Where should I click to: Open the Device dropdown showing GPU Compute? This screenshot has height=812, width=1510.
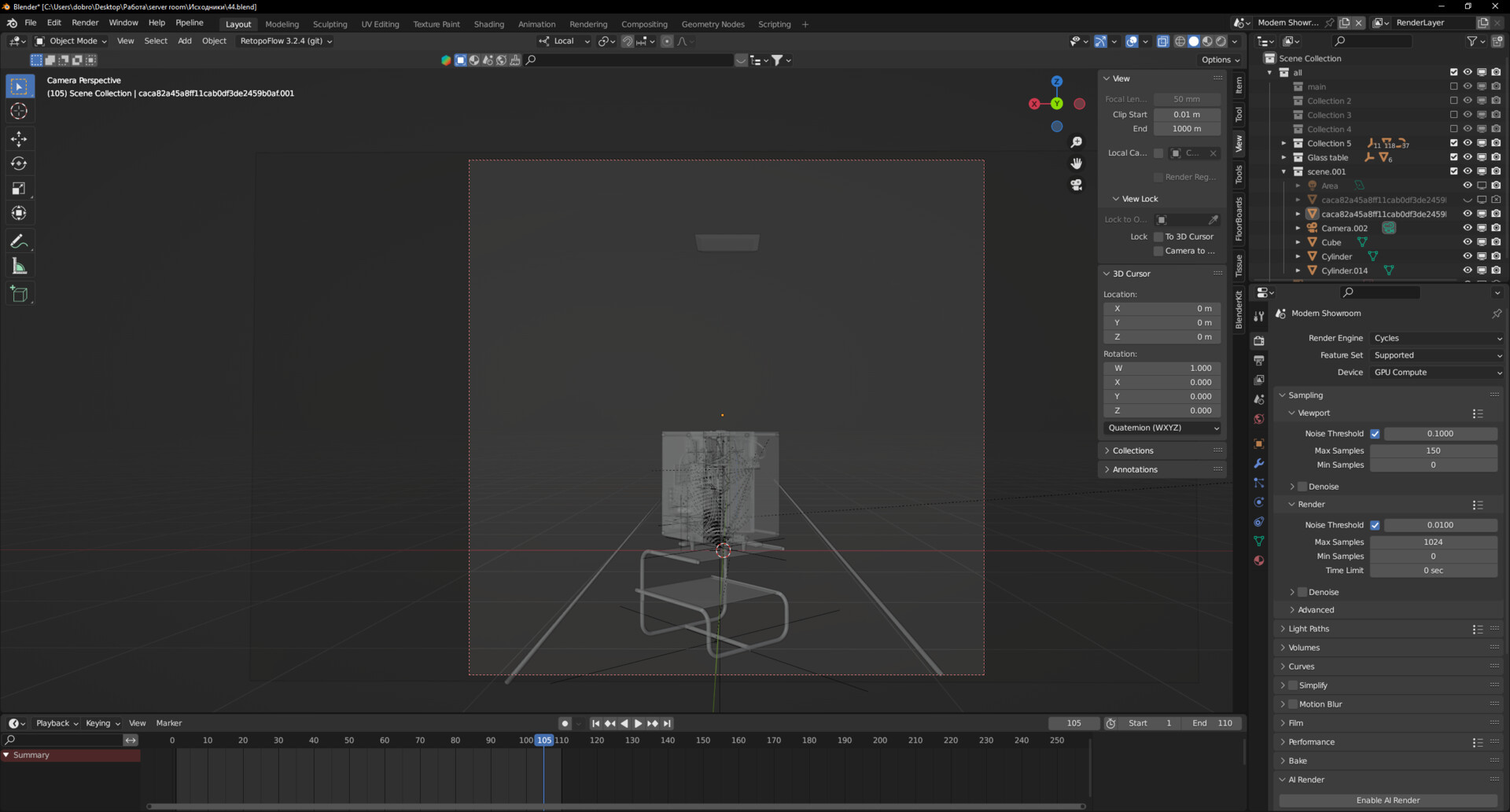pos(1435,372)
